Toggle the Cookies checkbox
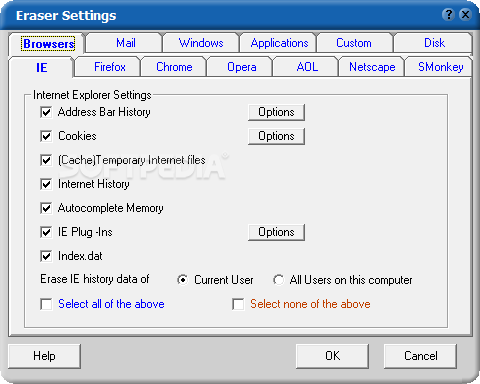Image resolution: width=480 pixels, height=384 pixels. pos(46,136)
